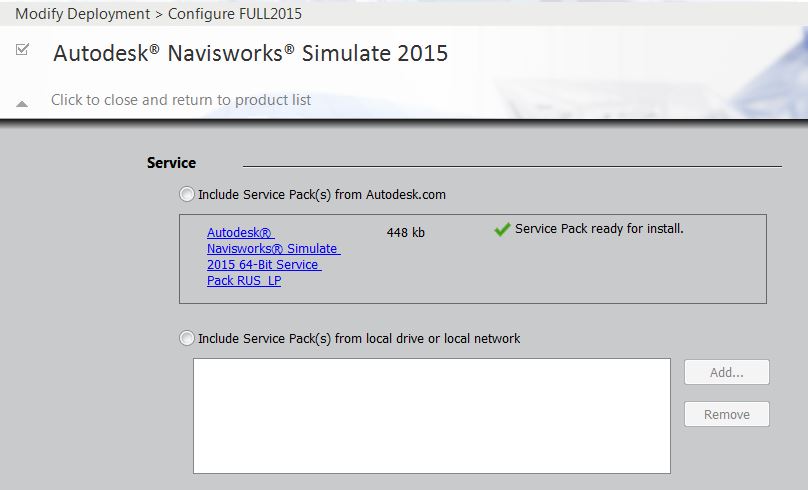Click the Add... button

pyautogui.click(x=727, y=372)
